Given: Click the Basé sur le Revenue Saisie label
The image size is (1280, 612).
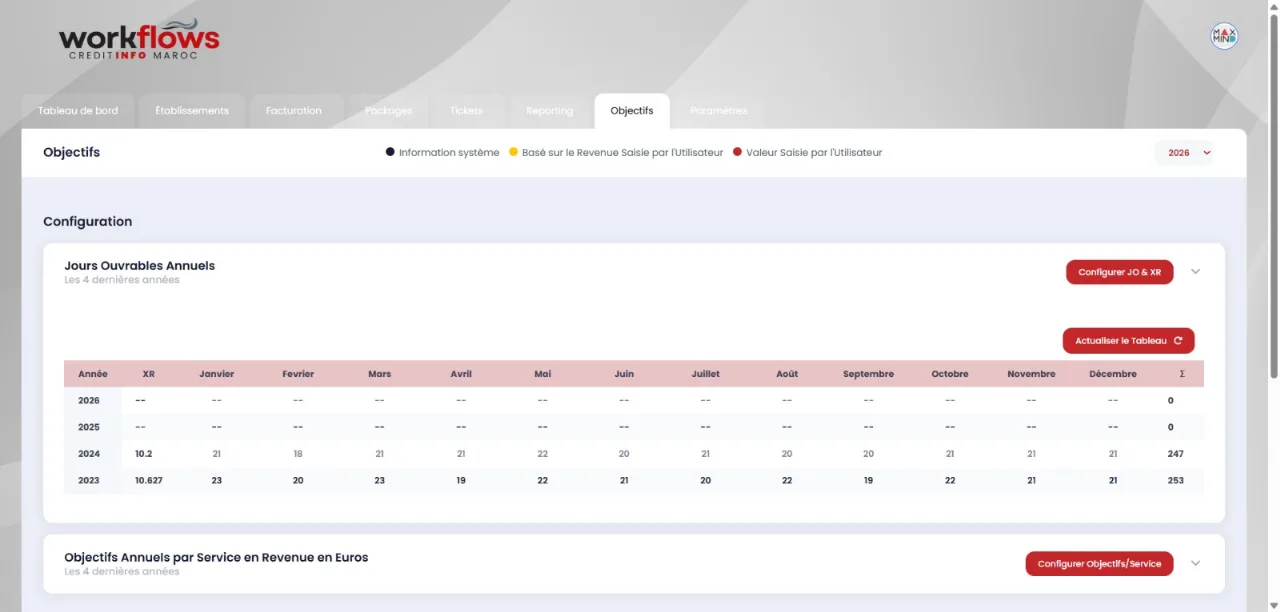Looking at the screenshot, I should (x=622, y=153).
